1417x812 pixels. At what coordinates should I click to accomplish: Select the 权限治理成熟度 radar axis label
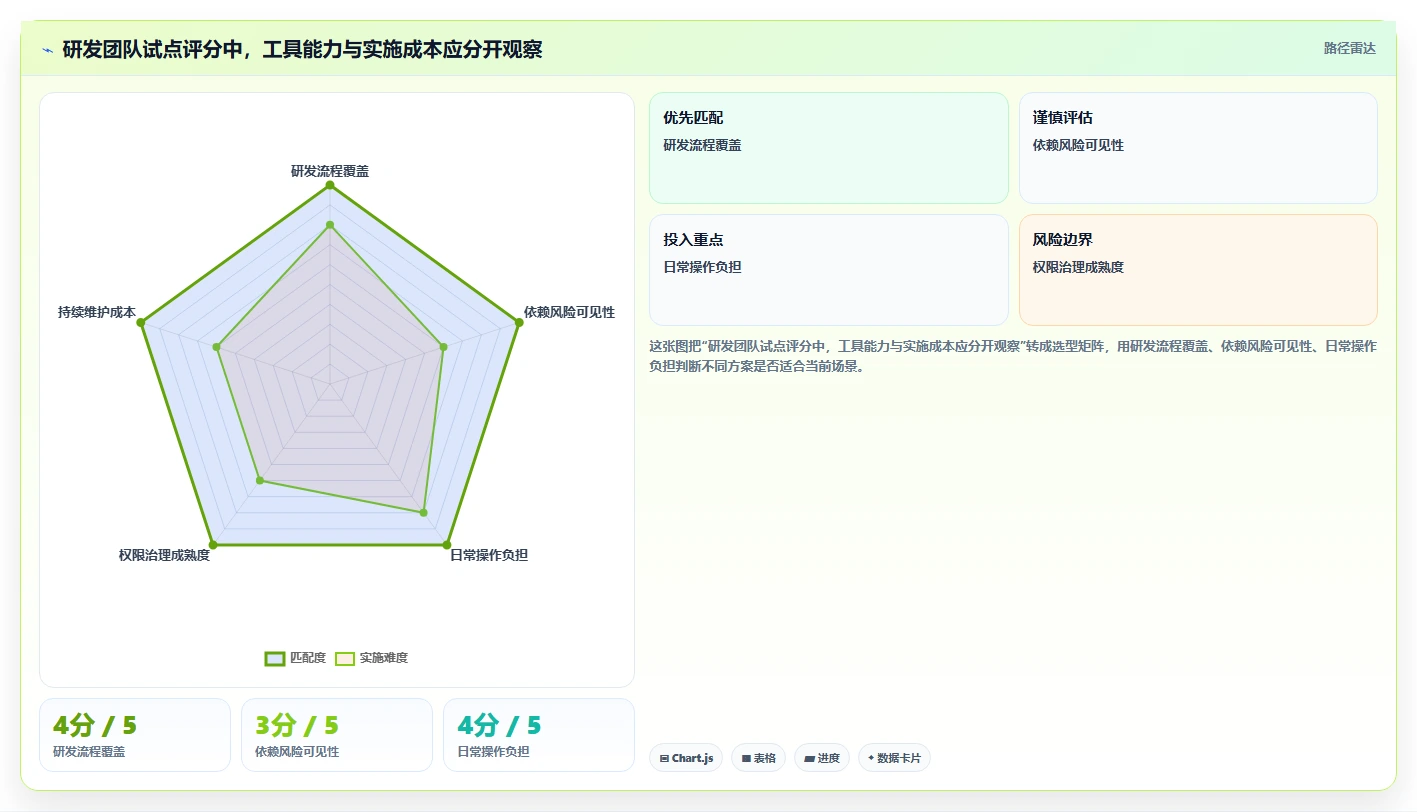tap(164, 555)
